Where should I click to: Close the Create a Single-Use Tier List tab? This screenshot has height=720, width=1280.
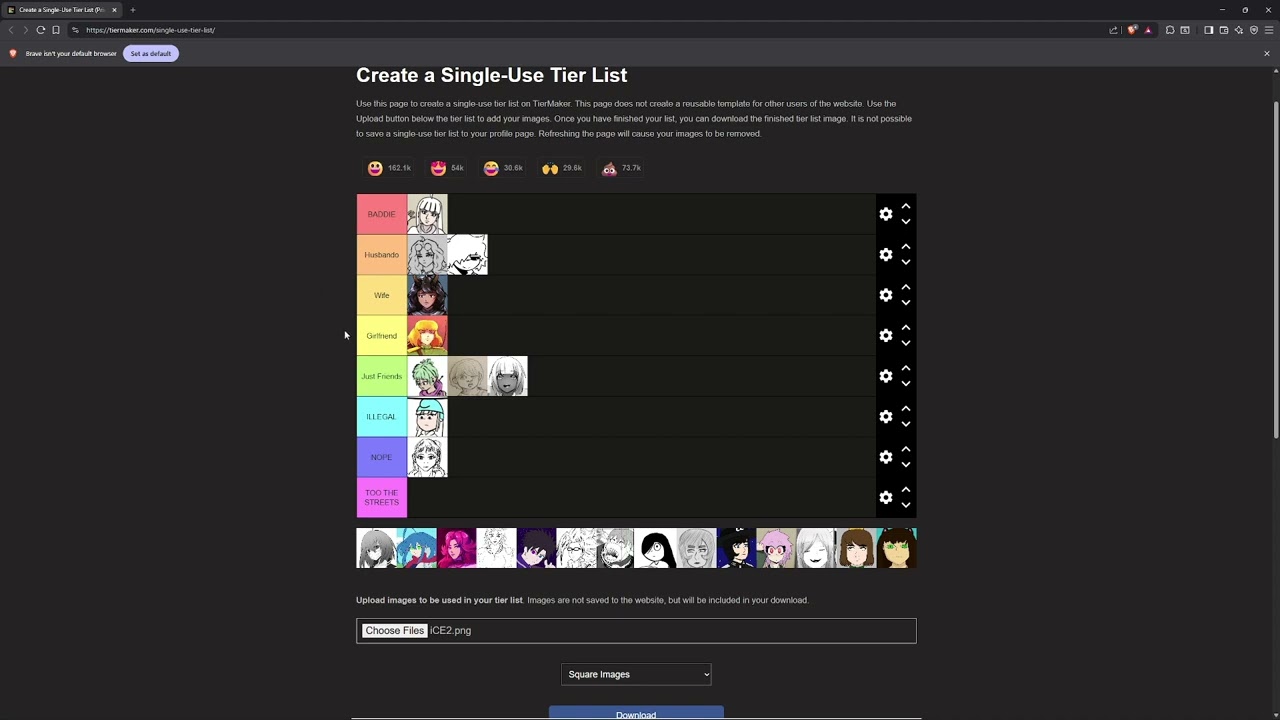(x=114, y=10)
